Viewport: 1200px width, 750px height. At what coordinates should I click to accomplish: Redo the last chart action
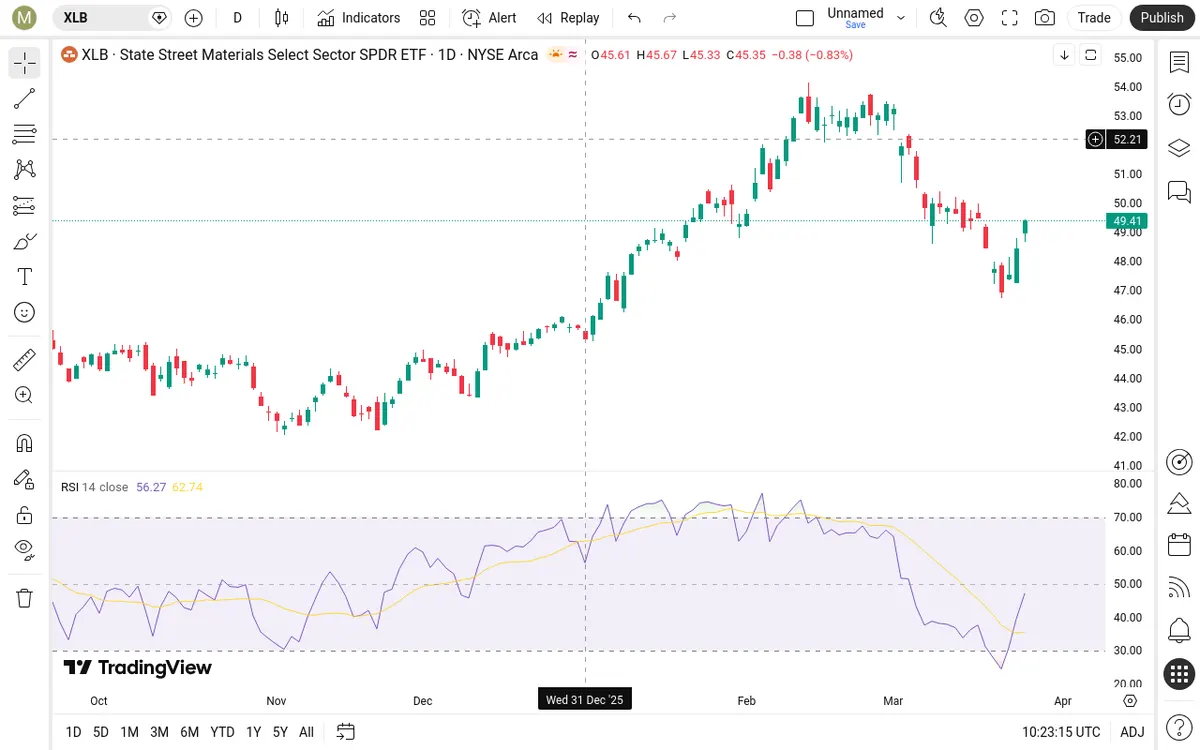(670, 18)
